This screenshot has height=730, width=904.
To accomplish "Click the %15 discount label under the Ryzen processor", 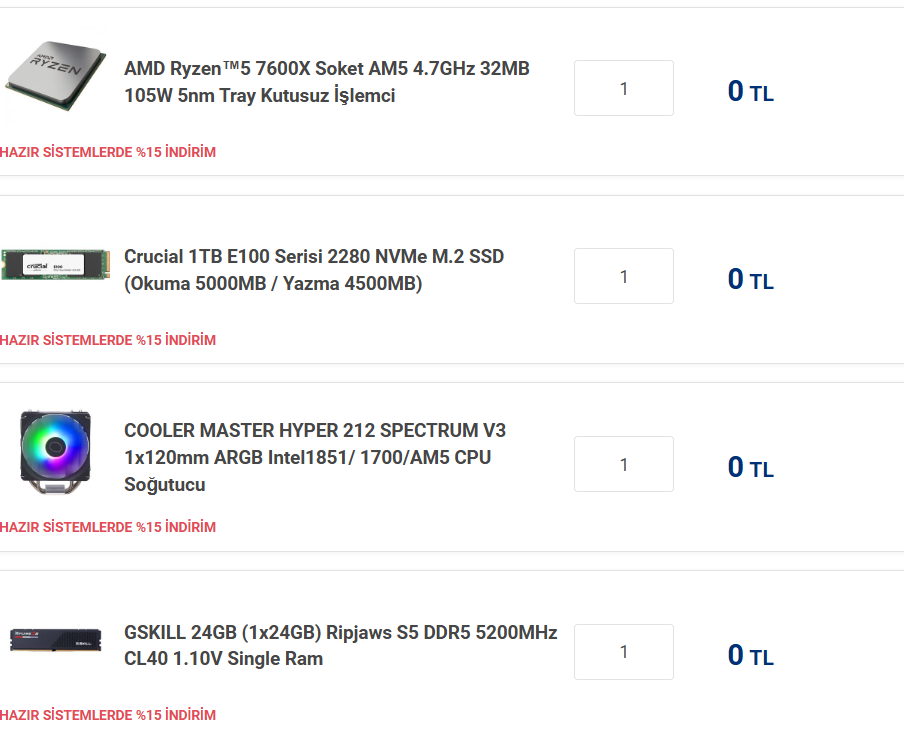I will click(108, 152).
